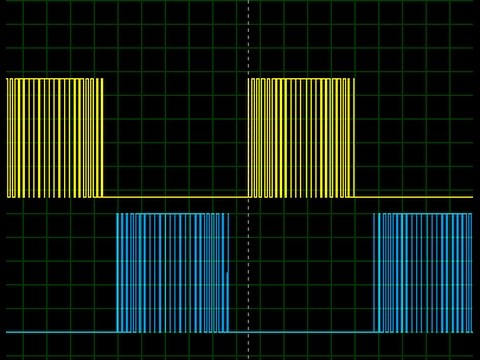Select the first blue pulse burst
Image resolution: width=480 pixels, height=360 pixels.
click(x=173, y=273)
